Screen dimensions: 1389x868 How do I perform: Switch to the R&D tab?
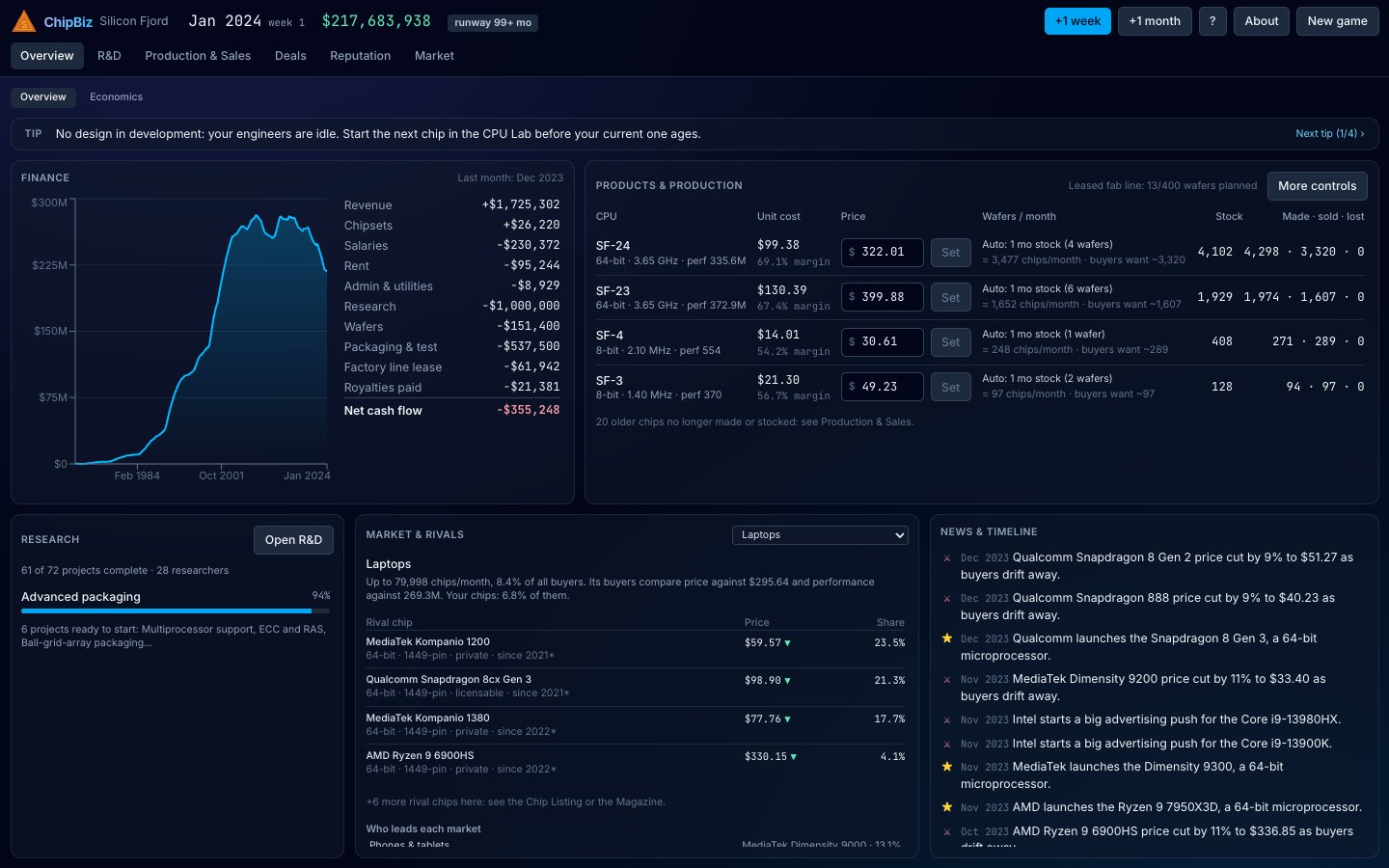109,56
